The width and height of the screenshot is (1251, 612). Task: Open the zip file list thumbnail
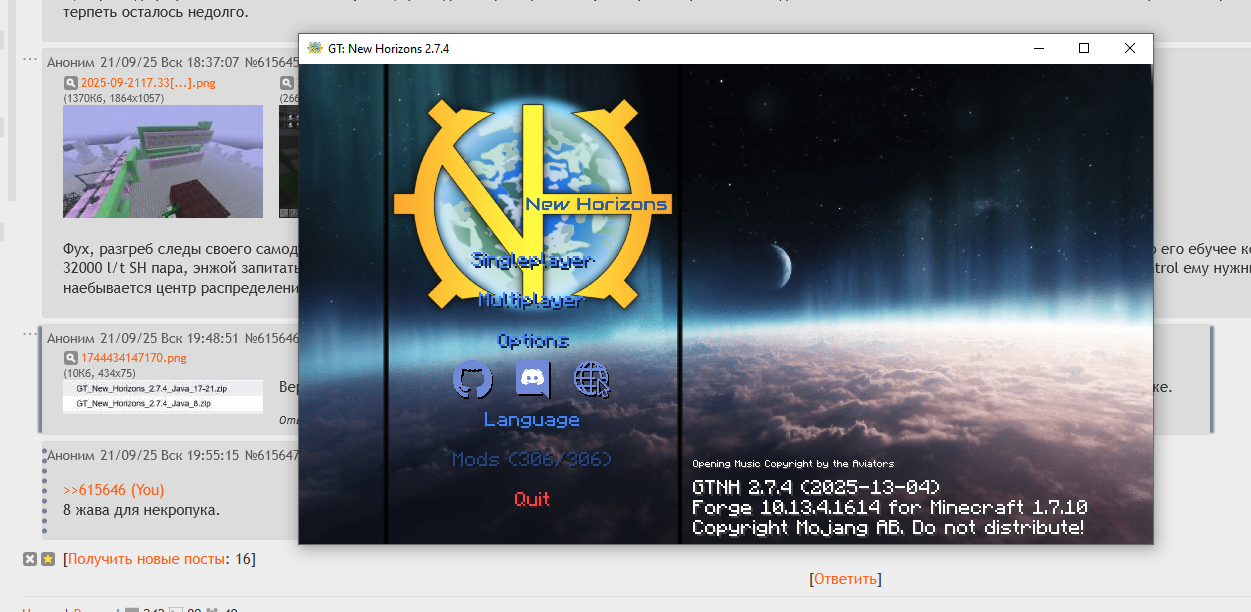[163, 396]
